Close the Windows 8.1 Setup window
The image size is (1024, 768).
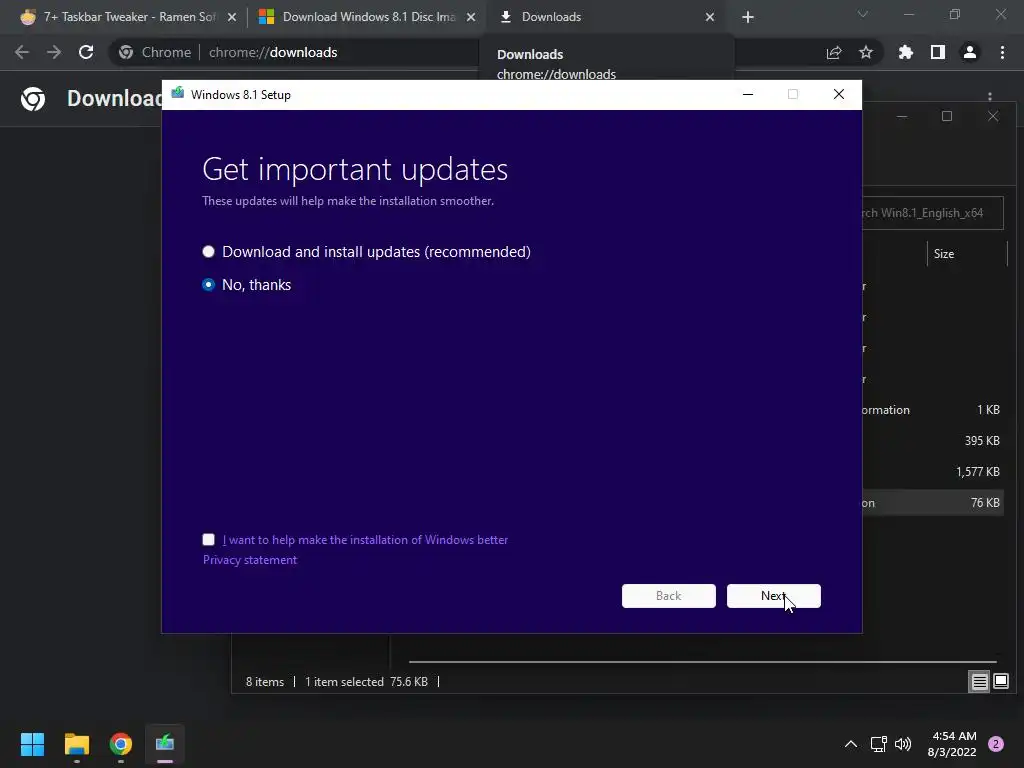839,95
